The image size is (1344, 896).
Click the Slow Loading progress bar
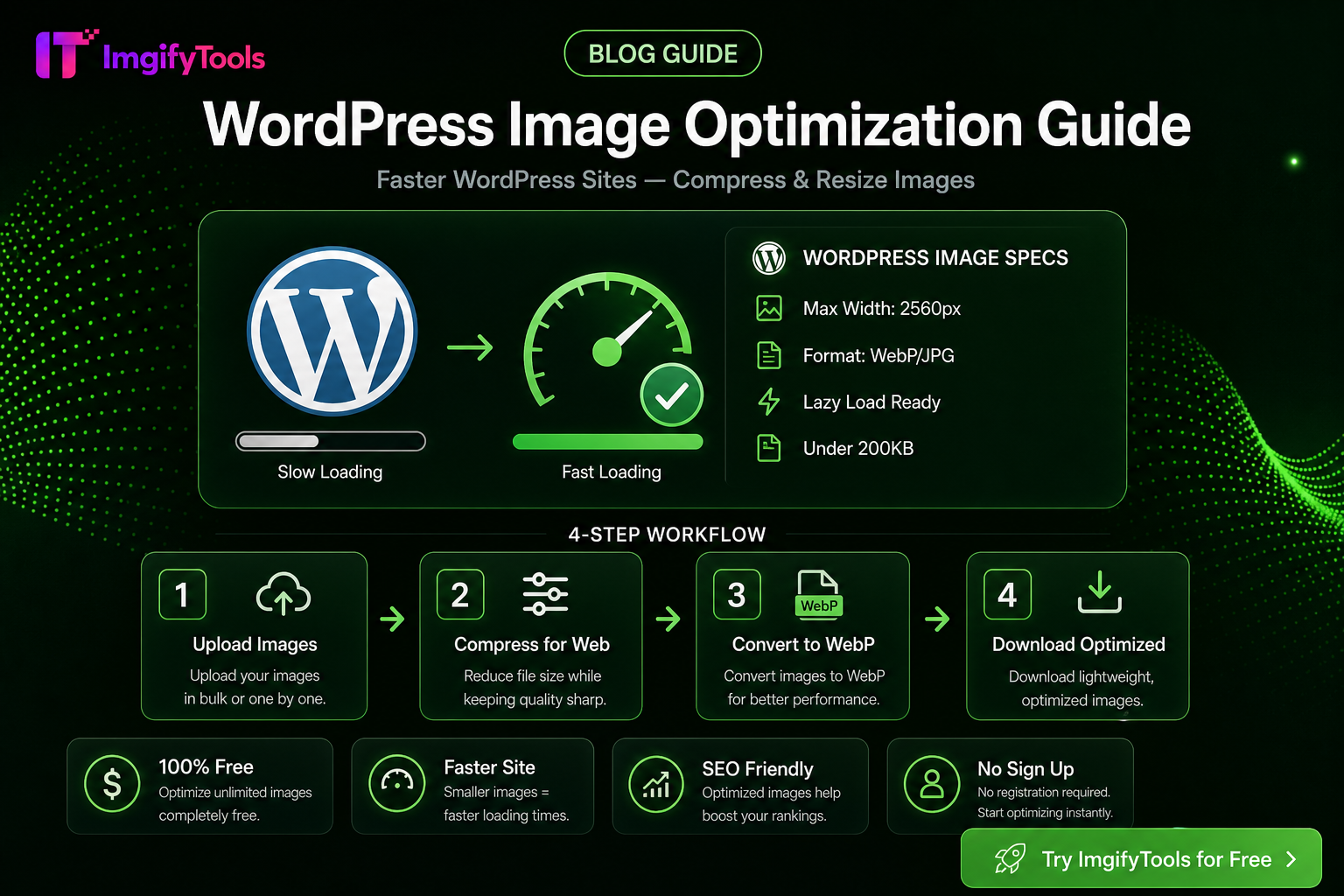[x=331, y=441]
